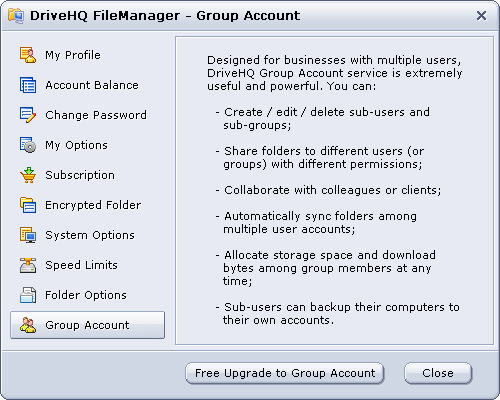Viewport: 500px width, 400px height.
Task: Click the Subscription shopping cart icon
Action: [x=28, y=175]
